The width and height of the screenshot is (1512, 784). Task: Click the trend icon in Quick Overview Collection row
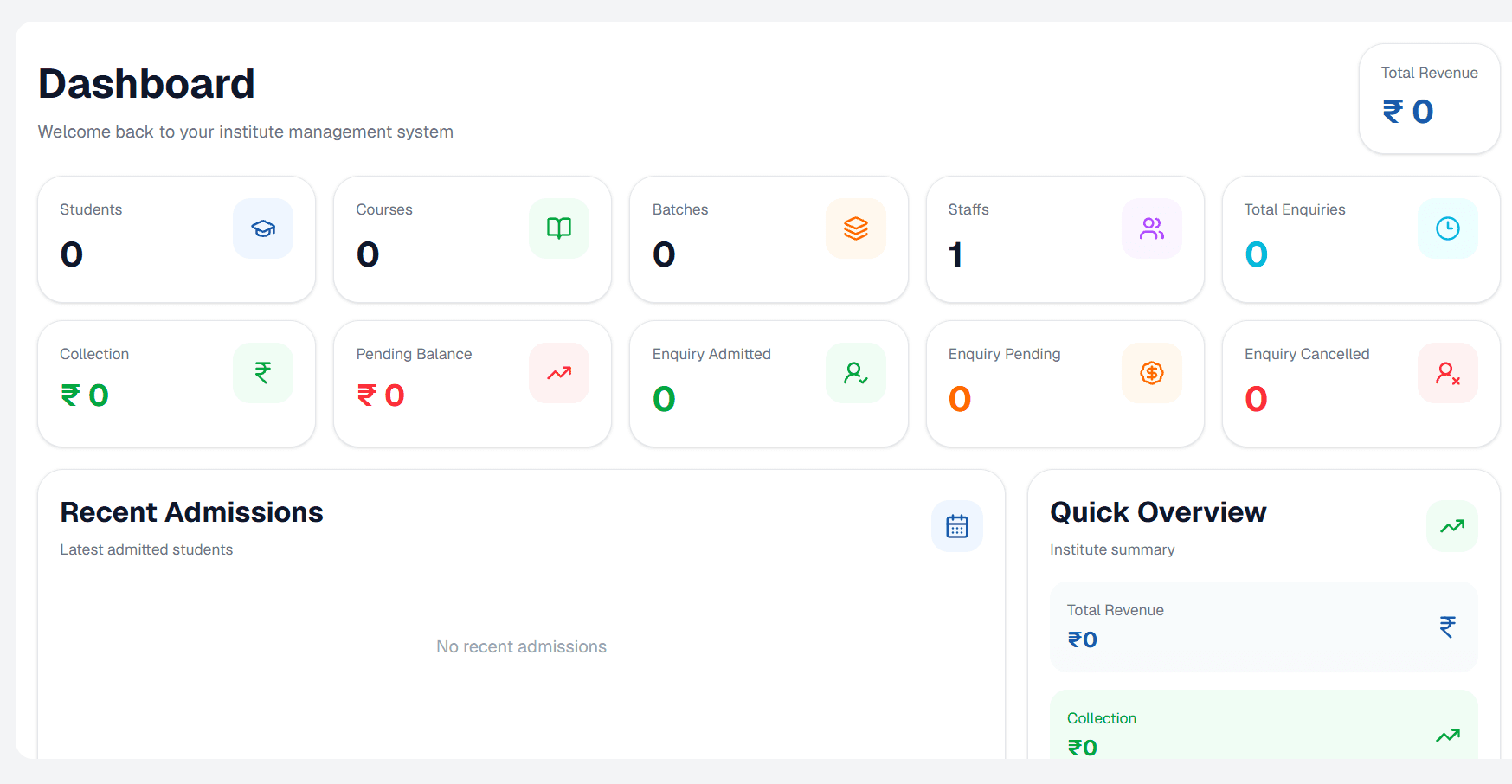pyautogui.click(x=1448, y=736)
